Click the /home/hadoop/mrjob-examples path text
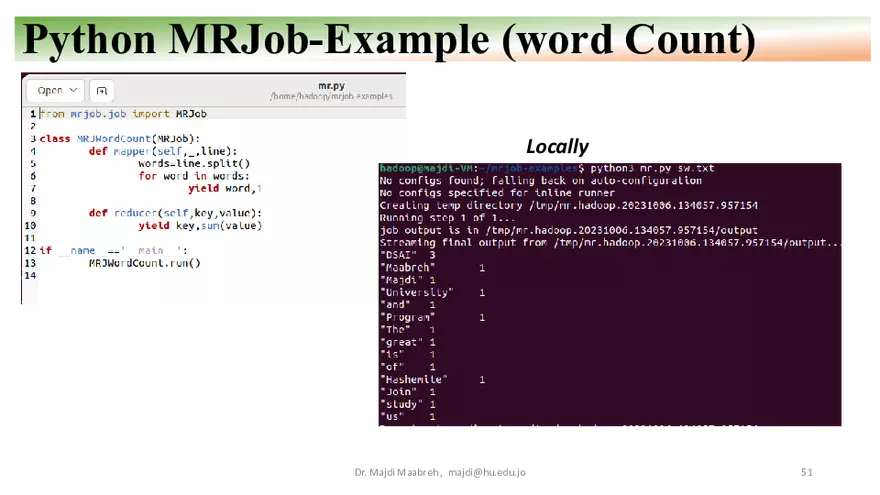Viewport: 880px width, 495px height. [x=331, y=97]
